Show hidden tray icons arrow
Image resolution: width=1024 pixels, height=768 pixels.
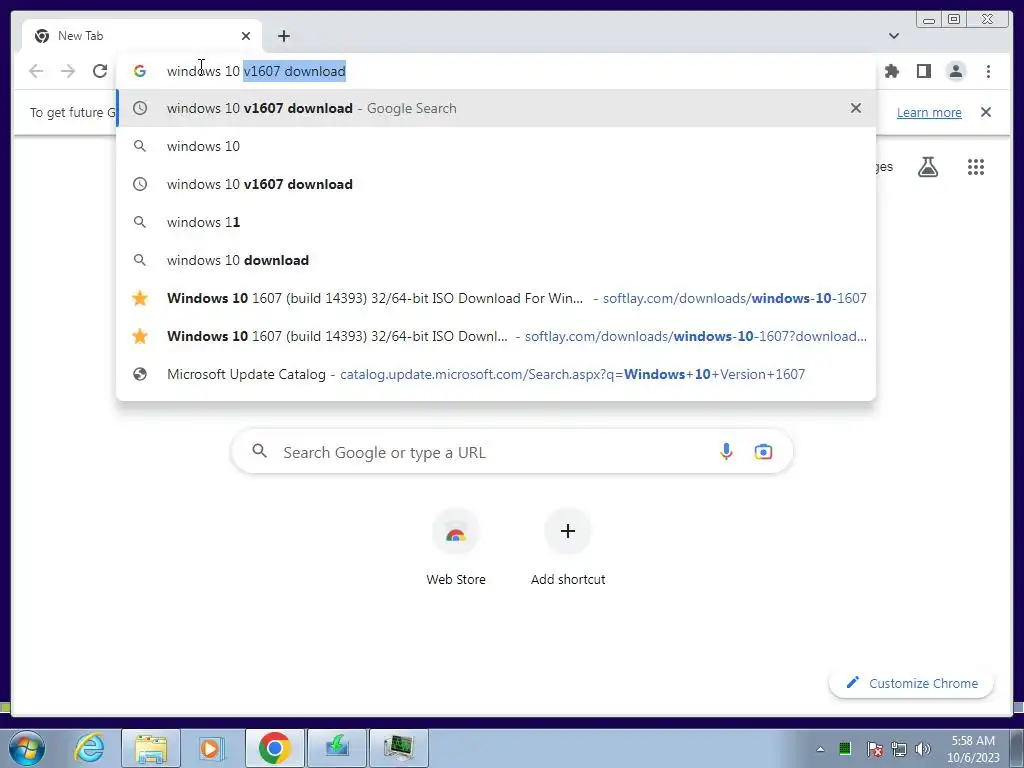(820, 749)
